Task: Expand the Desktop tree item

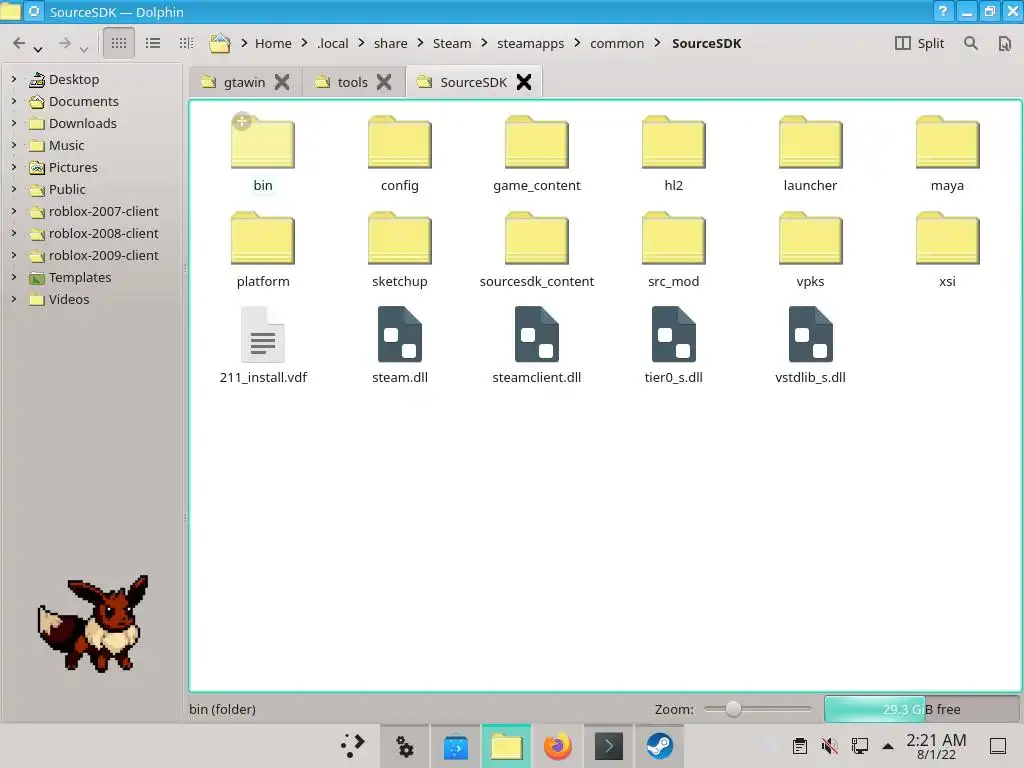Action: (x=14, y=79)
